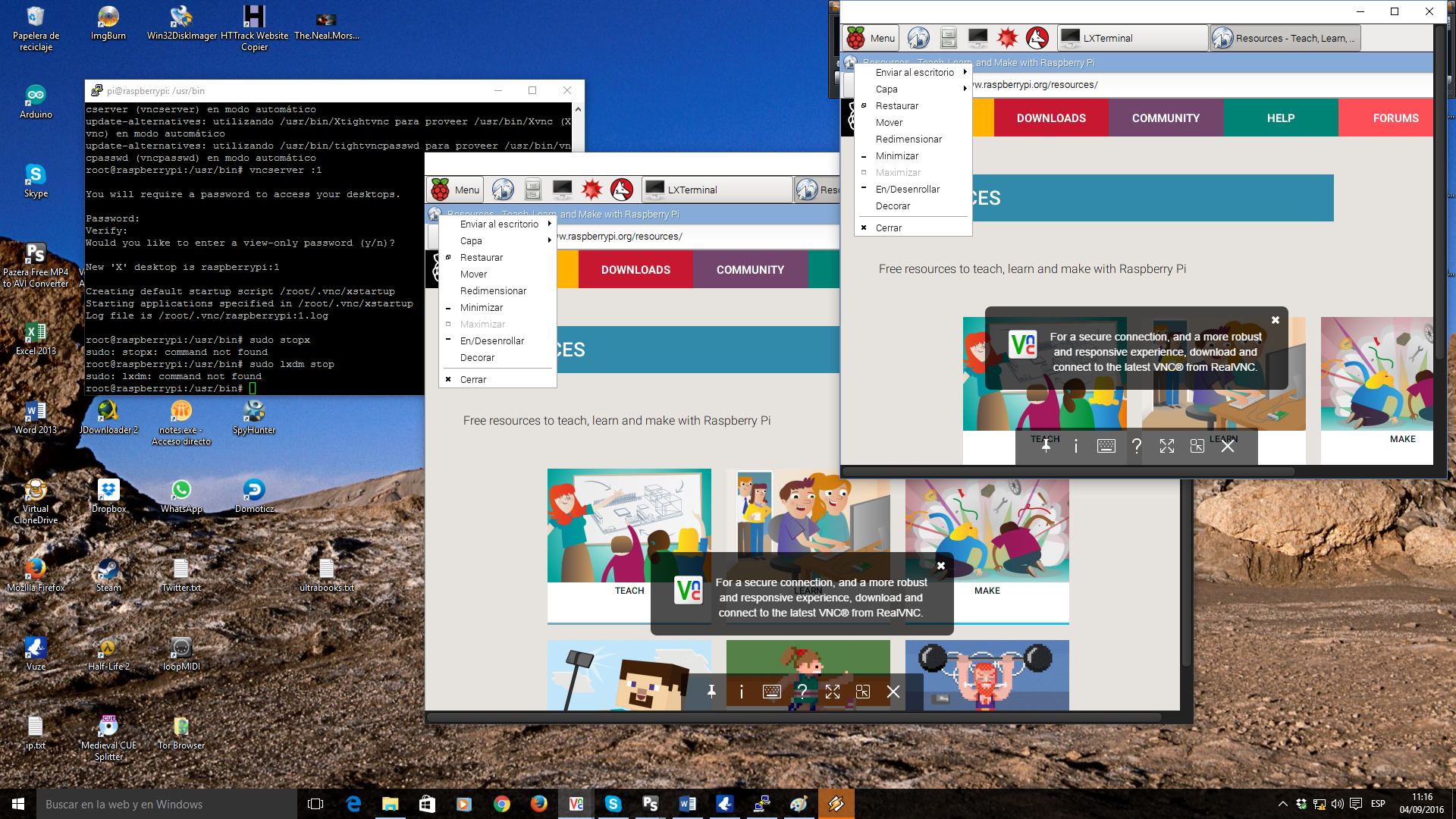Select the Tor Browser desktop icon
This screenshot has width=1456, height=819.
pyautogui.click(x=181, y=733)
